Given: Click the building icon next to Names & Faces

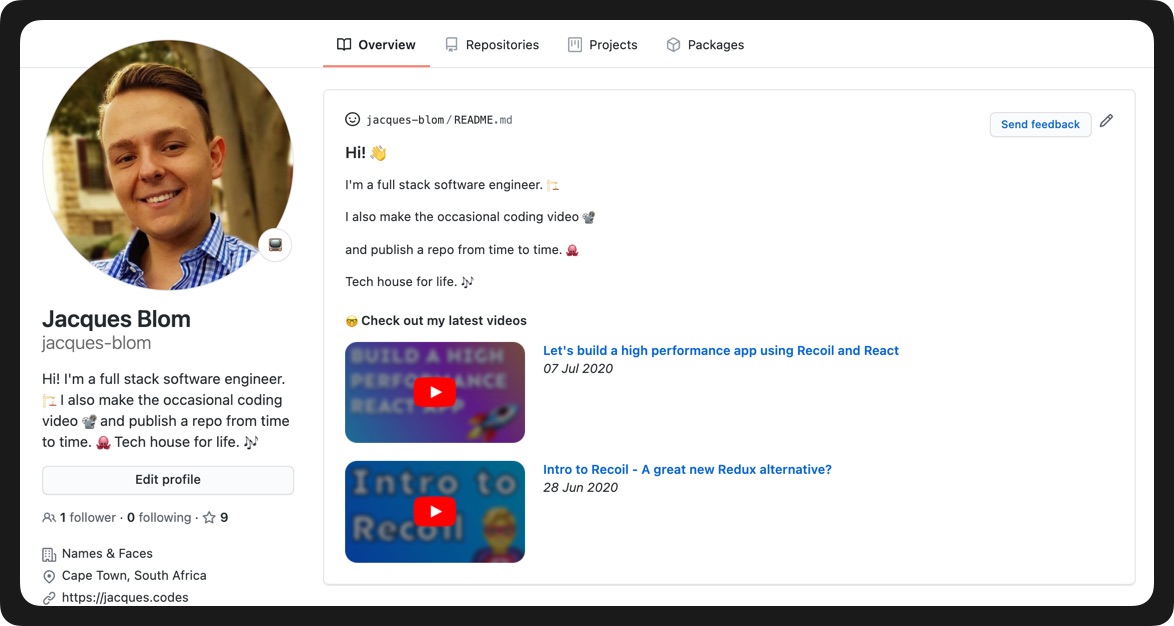Looking at the screenshot, I should 48,553.
